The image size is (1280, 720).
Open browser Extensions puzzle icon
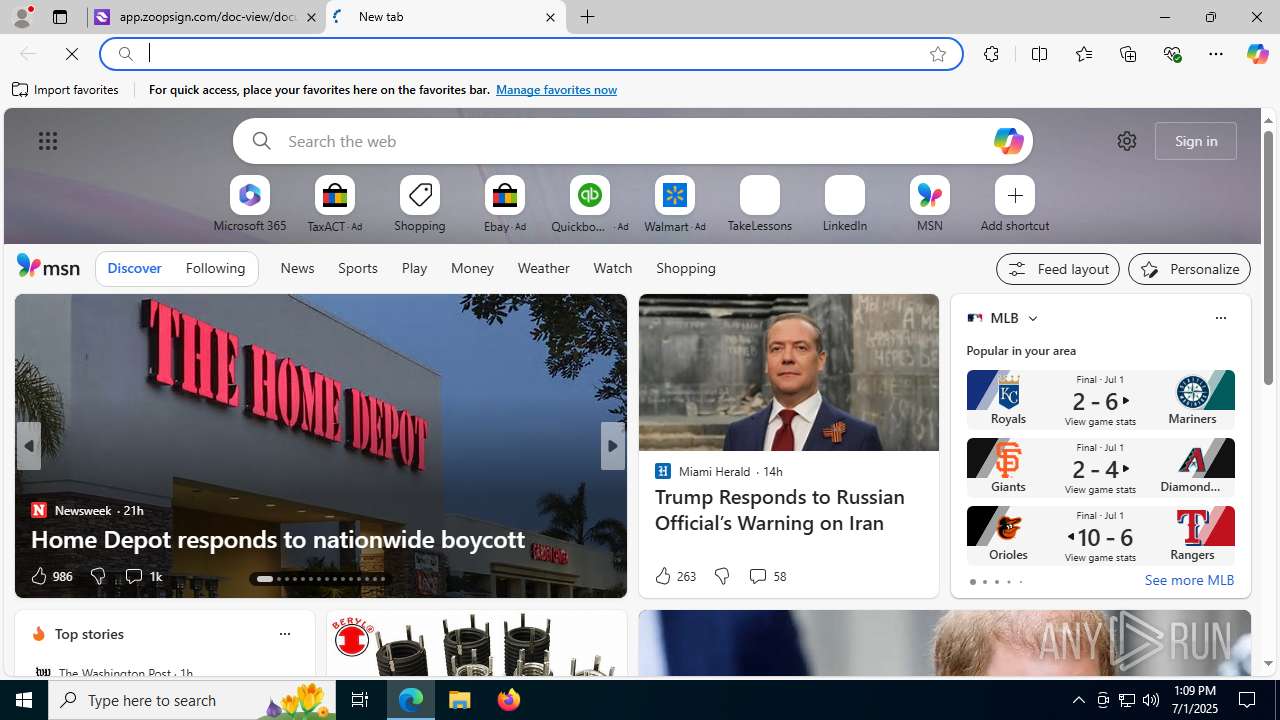pyautogui.click(x=991, y=54)
